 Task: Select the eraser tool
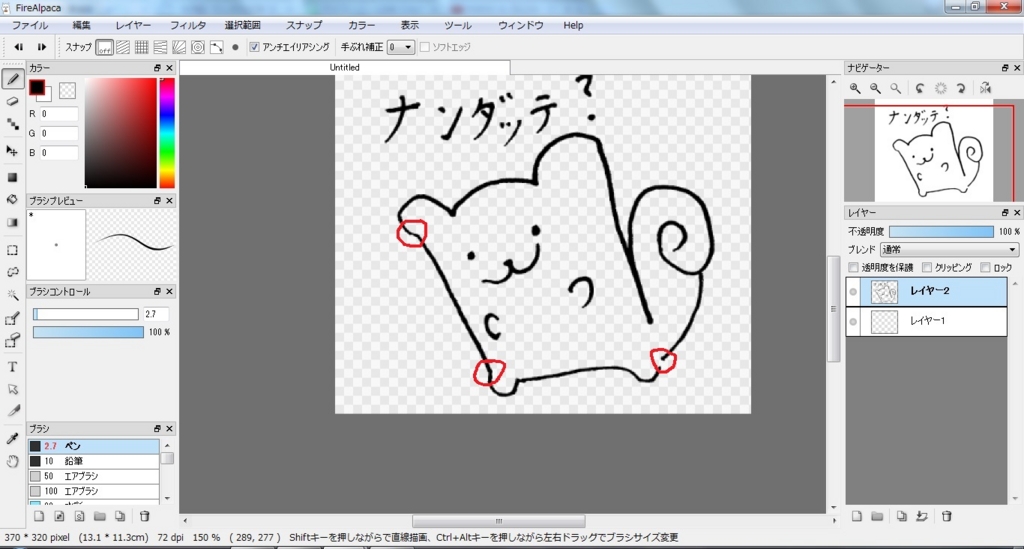(12, 102)
